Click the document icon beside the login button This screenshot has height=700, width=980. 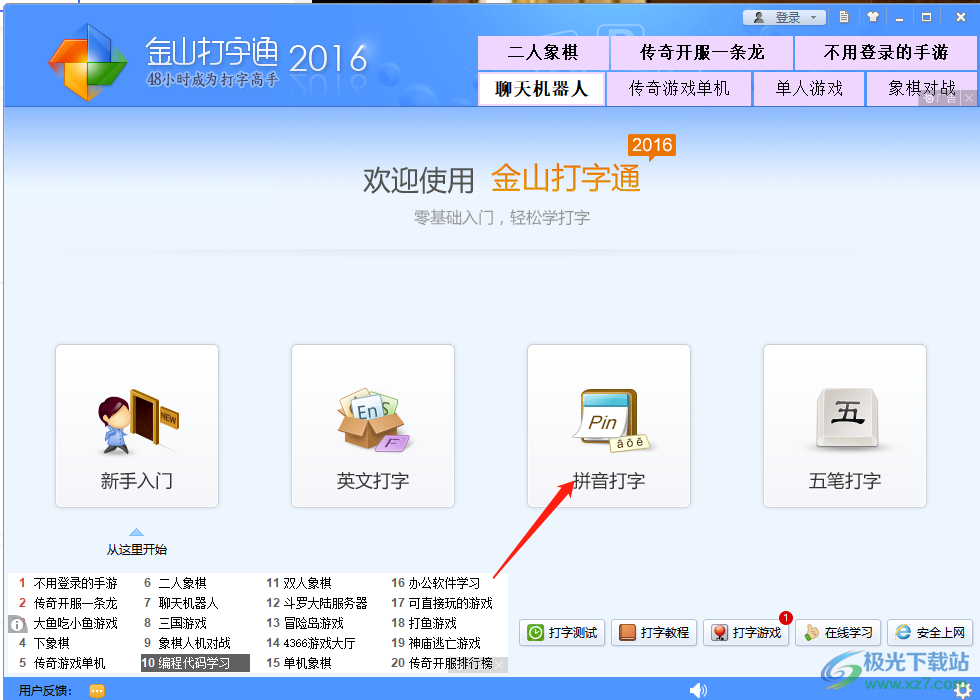tap(844, 17)
